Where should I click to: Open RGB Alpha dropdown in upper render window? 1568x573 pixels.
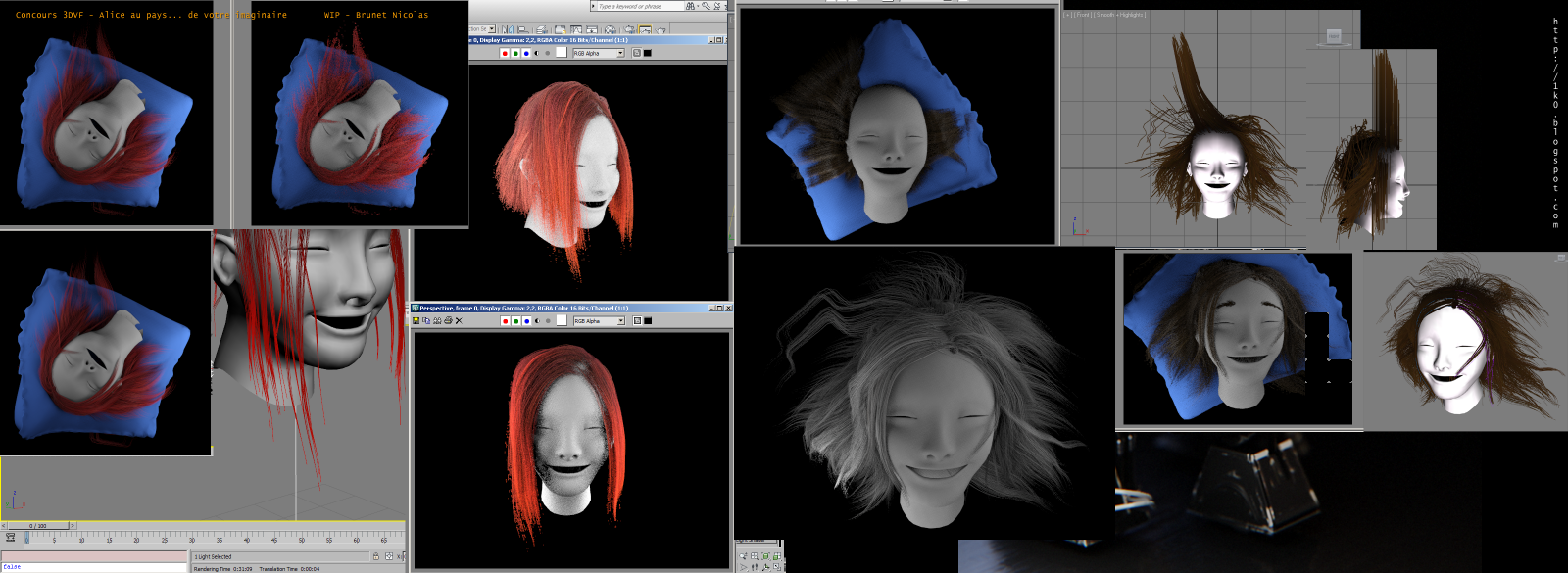620,53
